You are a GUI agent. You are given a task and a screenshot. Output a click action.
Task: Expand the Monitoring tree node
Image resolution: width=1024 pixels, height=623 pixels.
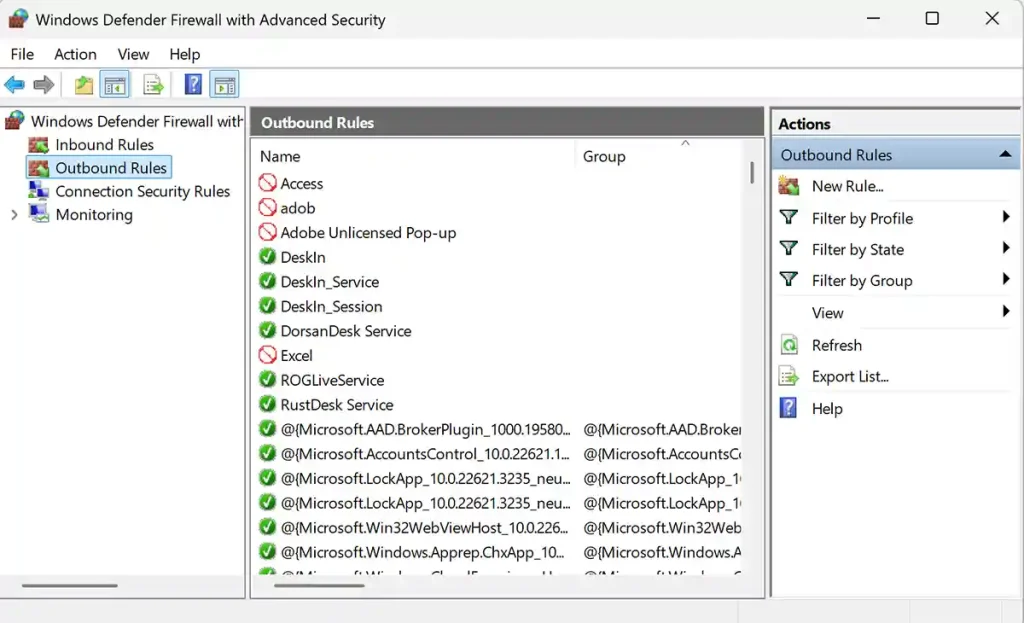point(14,215)
